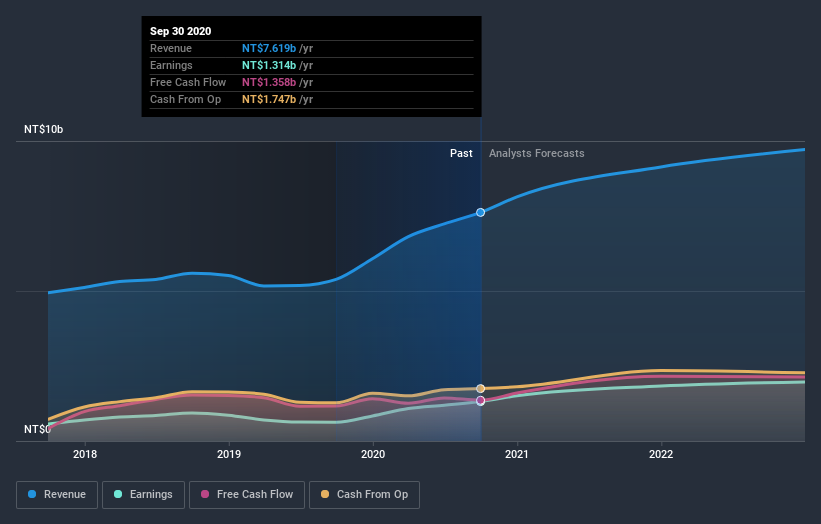Click the 2021 x-axis label
The width and height of the screenshot is (821, 524).
pos(517,454)
